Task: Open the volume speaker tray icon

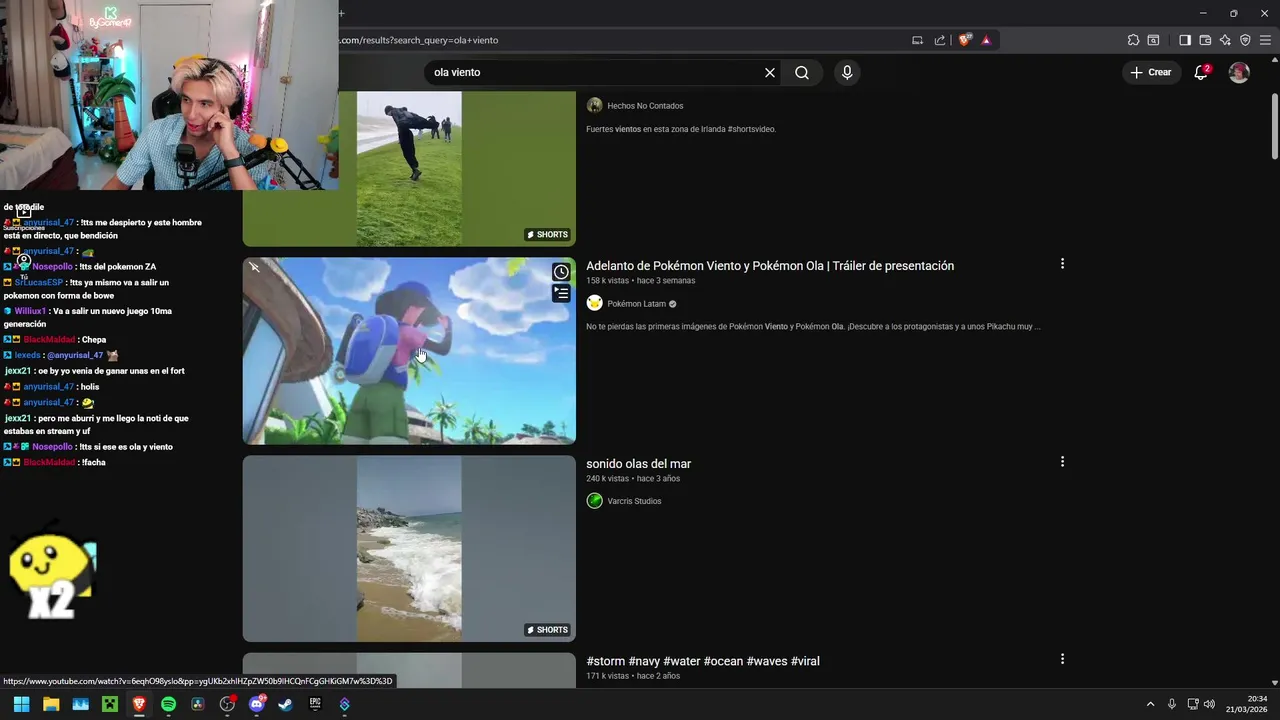Action: pyautogui.click(x=1209, y=704)
